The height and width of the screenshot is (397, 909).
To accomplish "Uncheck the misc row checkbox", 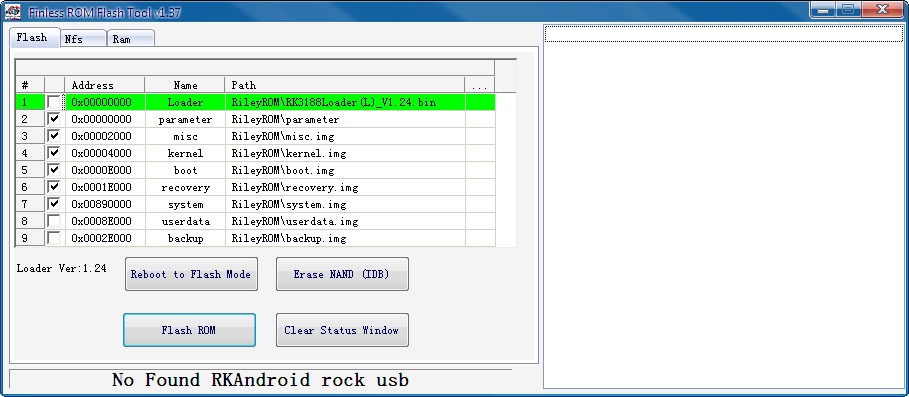I will 54,136.
